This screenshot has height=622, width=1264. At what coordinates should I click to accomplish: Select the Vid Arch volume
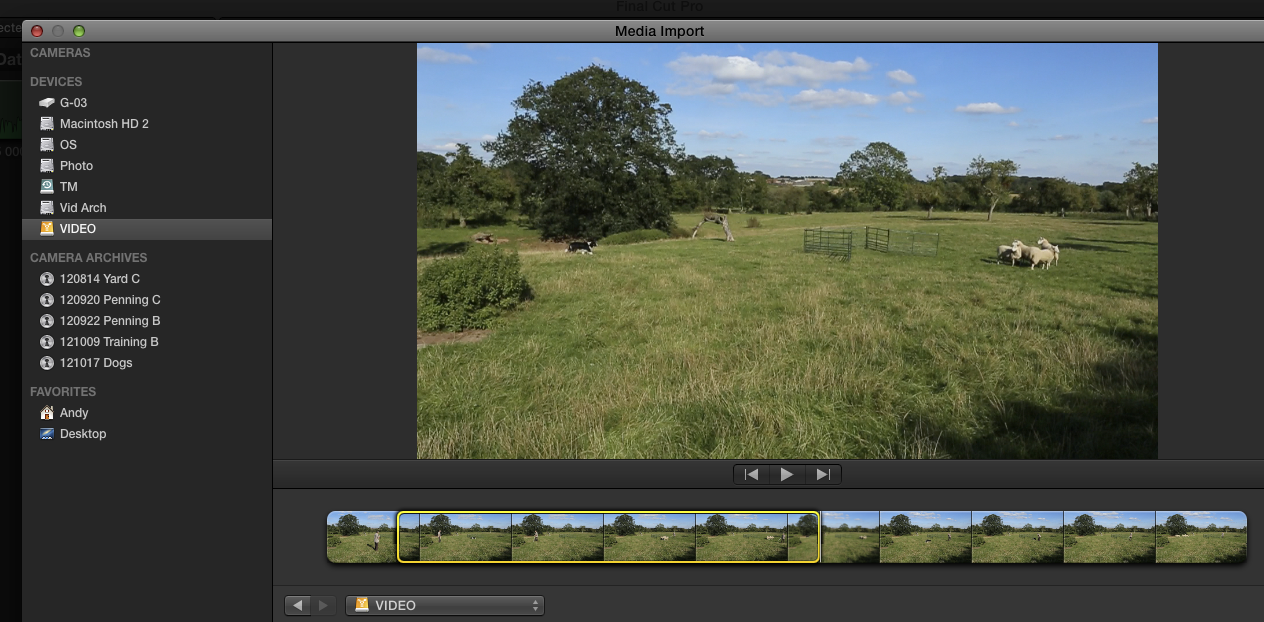click(x=82, y=208)
